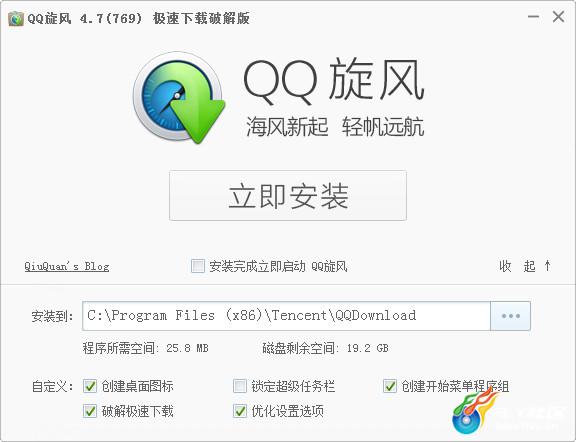Open the QiuQuan's Blog link
576x442 pixels.
tap(66, 266)
